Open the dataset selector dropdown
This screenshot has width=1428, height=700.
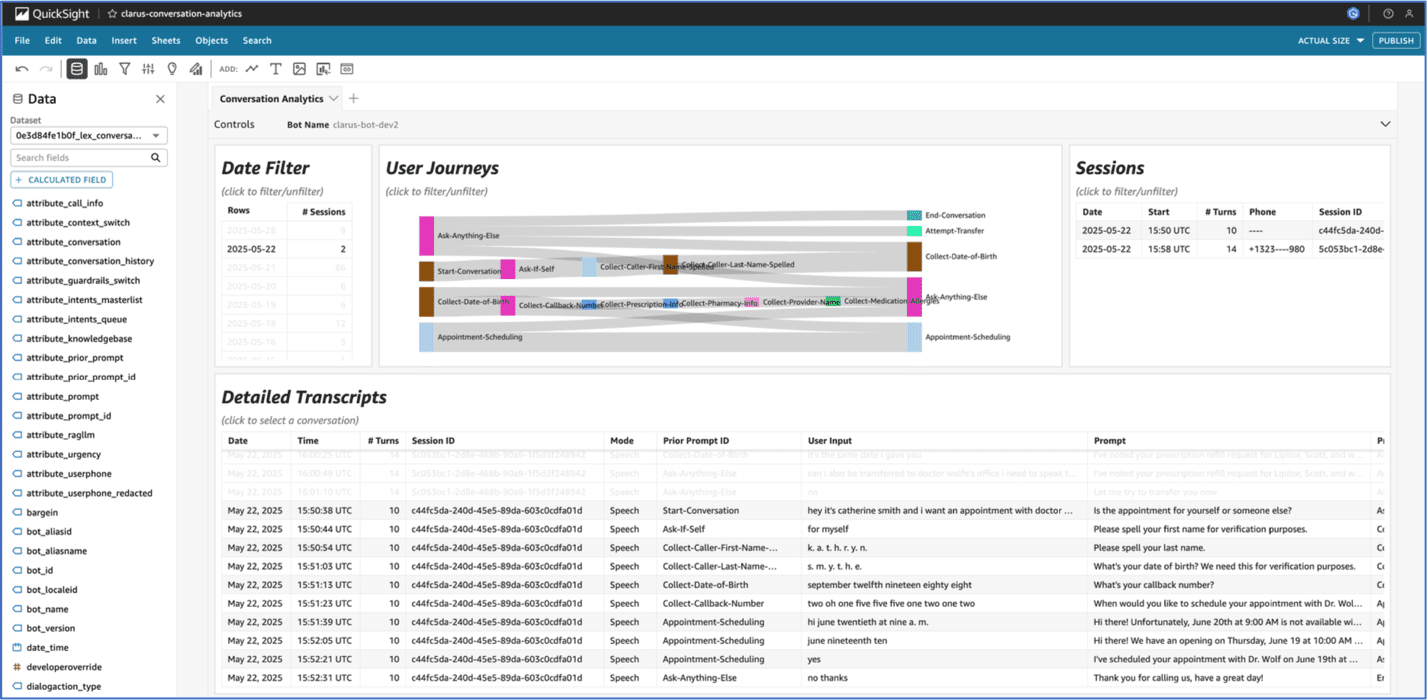89,135
